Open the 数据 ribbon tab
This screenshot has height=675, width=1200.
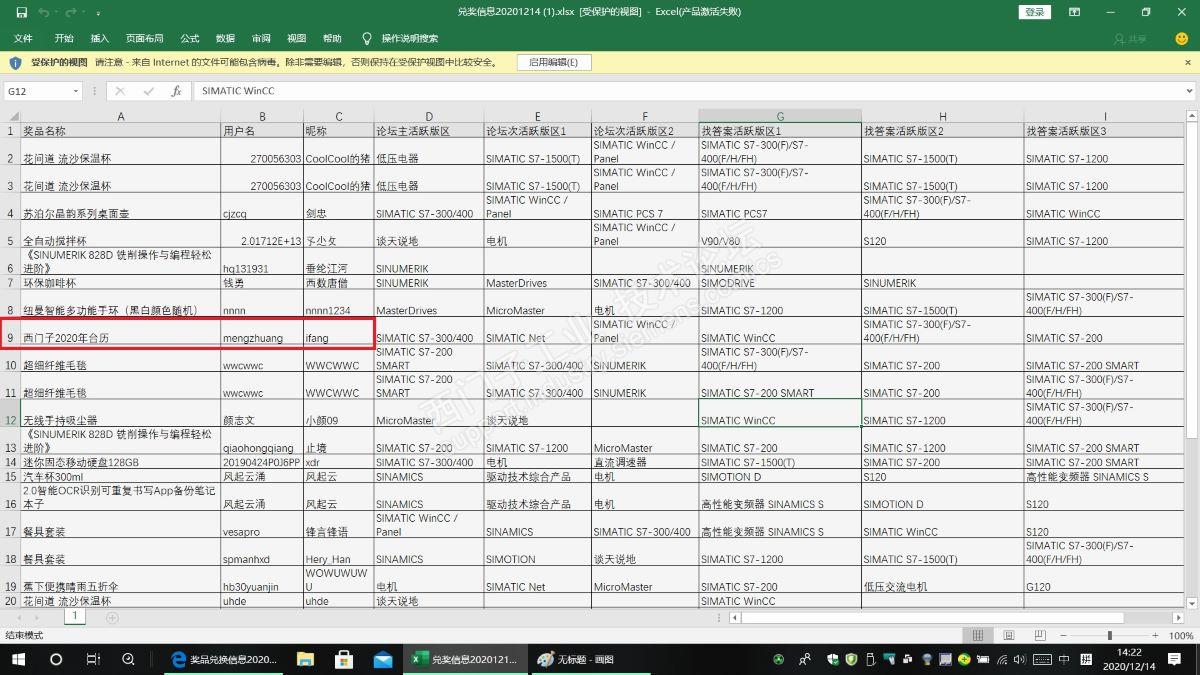tap(225, 38)
